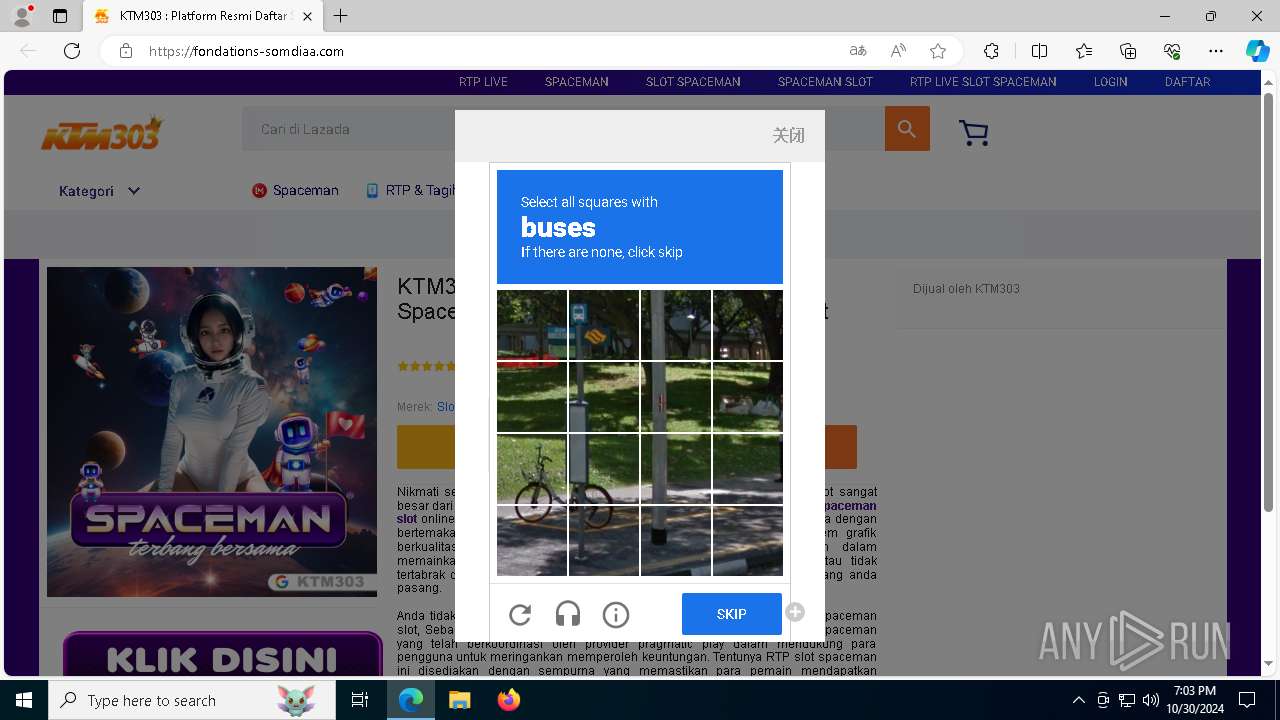This screenshot has width=1280, height=720.
Task: Select the KTM303 browser tab
Action: pyautogui.click(x=203, y=16)
